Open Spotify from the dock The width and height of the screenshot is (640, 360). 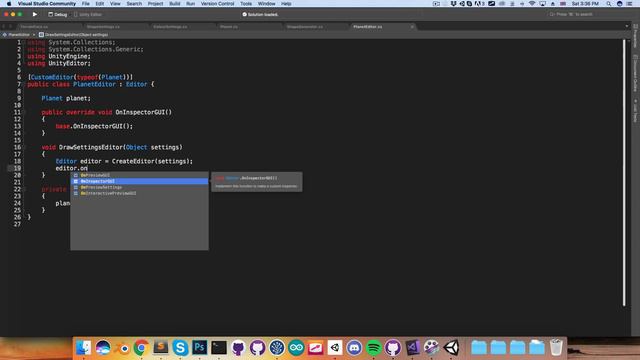pyautogui.click(x=373, y=348)
